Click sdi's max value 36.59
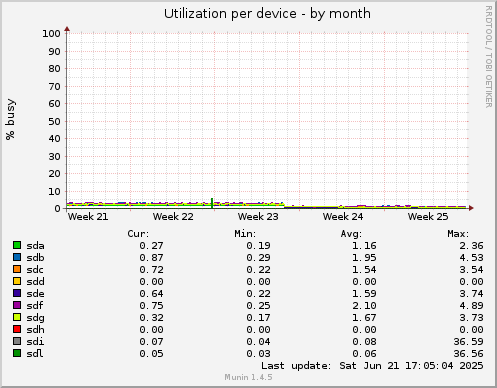The image size is (497, 388). point(468,342)
